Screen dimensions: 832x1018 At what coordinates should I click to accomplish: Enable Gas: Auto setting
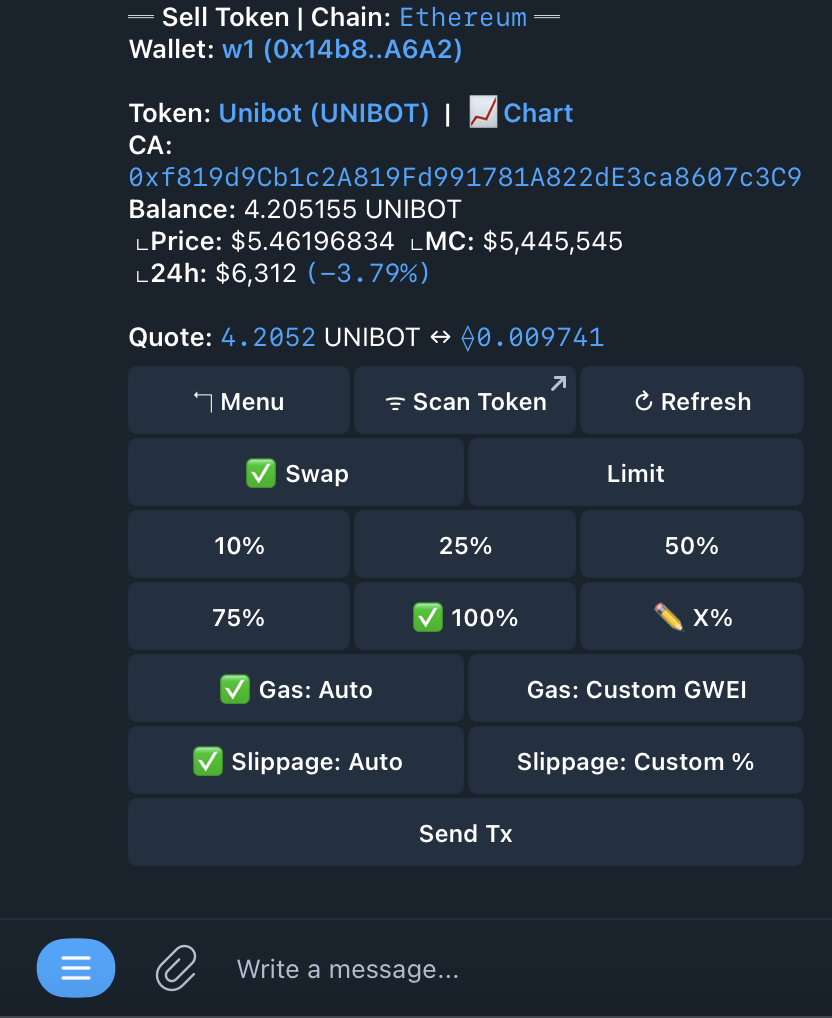pos(296,689)
